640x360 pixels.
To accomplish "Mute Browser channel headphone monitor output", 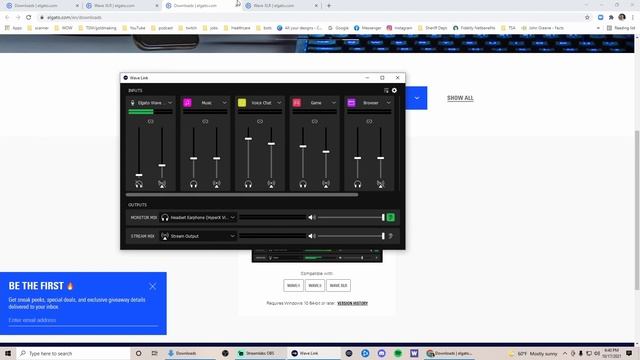I will 358,184.
